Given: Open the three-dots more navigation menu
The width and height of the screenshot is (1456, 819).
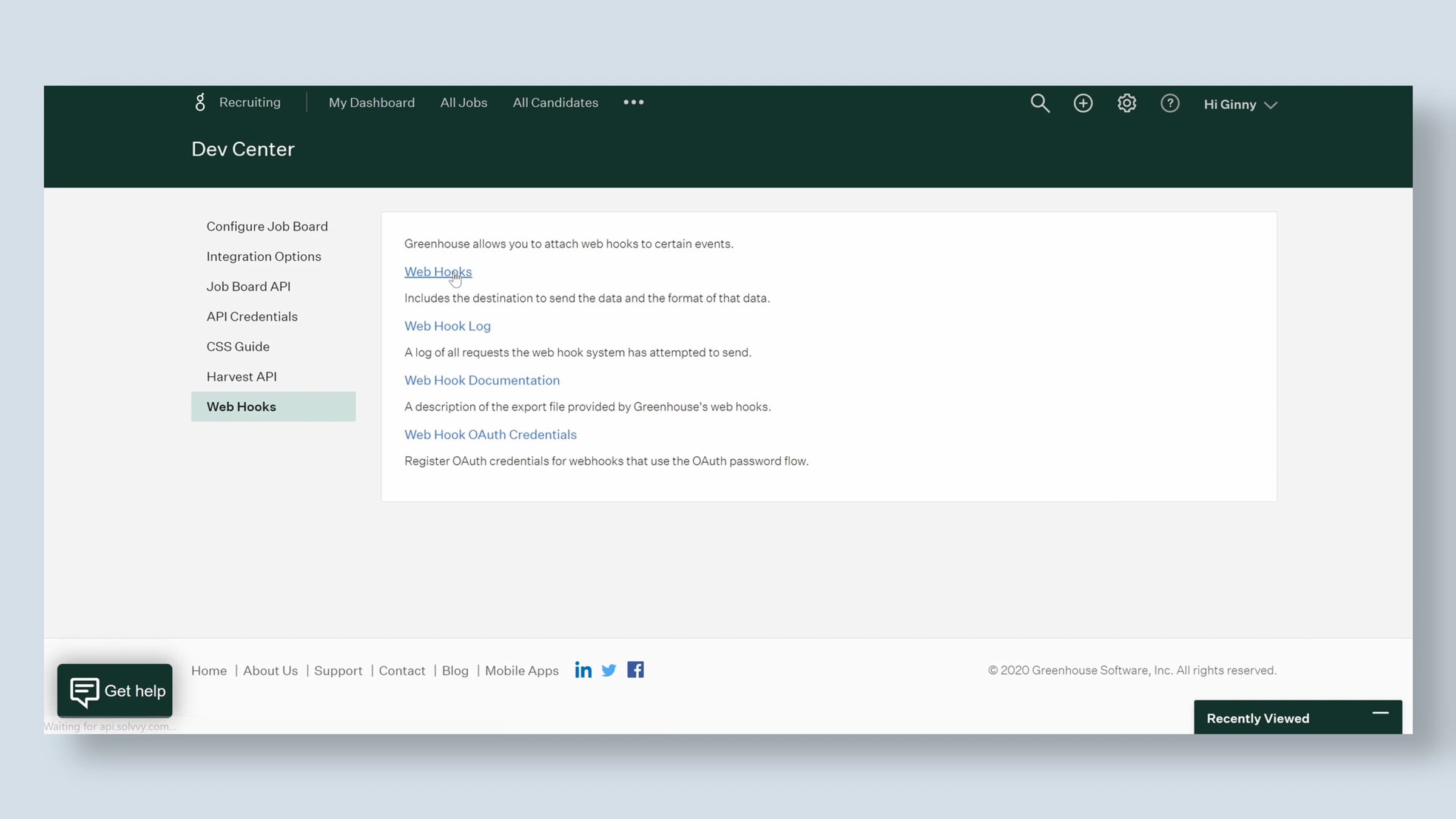Looking at the screenshot, I should 633,102.
